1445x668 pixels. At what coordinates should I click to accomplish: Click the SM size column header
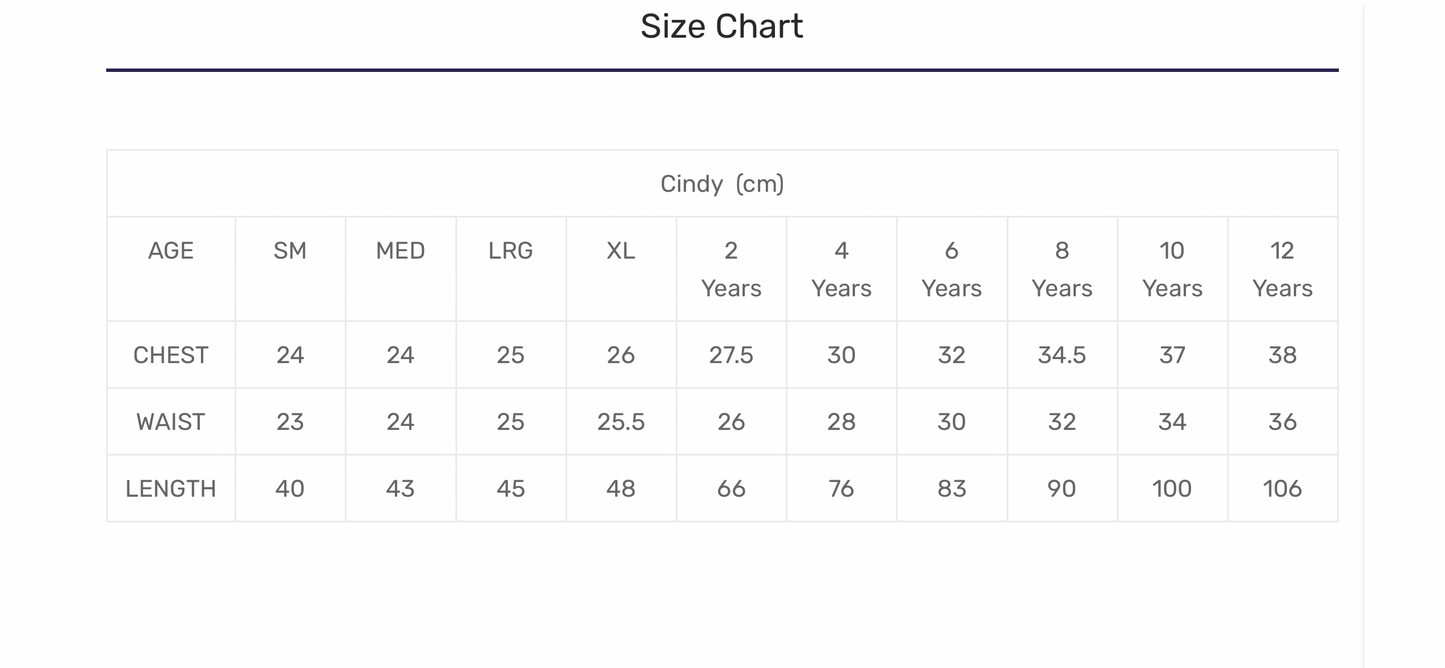tap(290, 251)
